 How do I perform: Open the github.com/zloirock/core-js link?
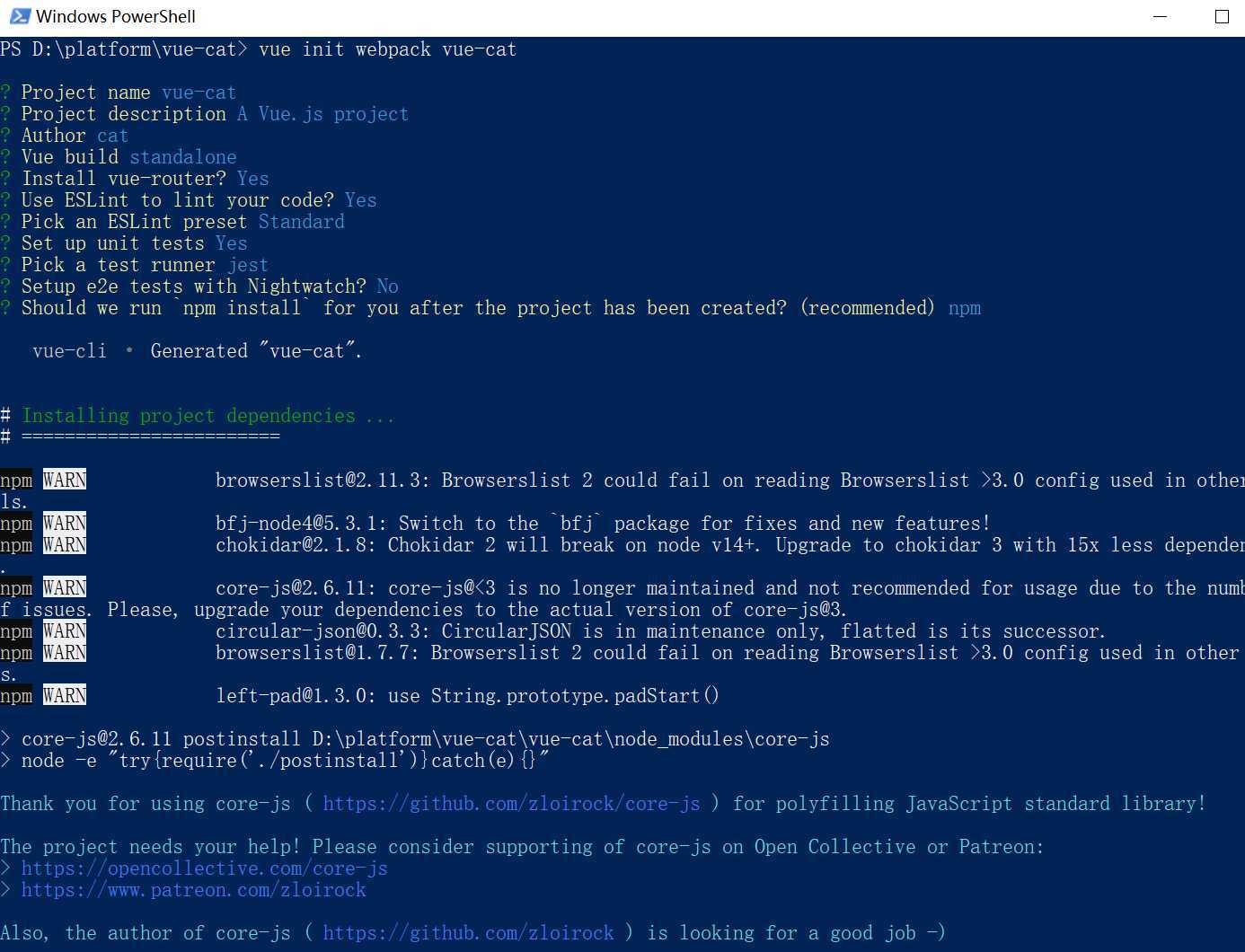coord(511,804)
